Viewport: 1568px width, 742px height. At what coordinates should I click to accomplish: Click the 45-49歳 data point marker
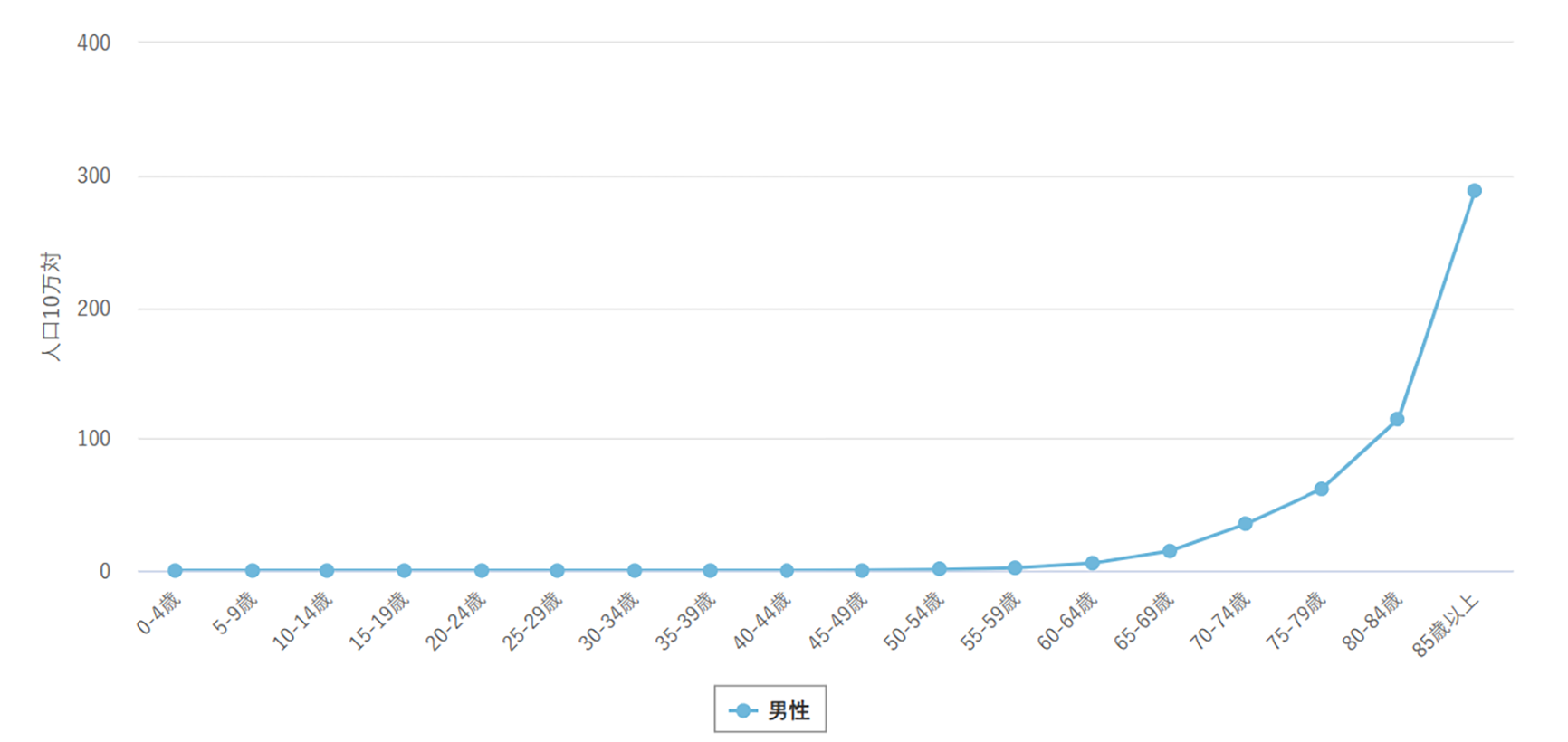pos(862,571)
